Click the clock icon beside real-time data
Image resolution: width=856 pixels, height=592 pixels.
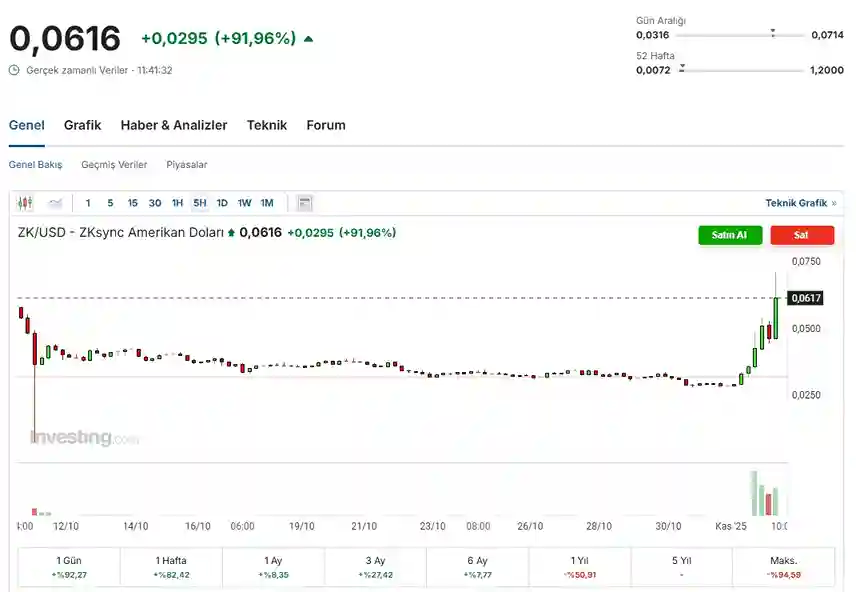[x=14, y=70]
